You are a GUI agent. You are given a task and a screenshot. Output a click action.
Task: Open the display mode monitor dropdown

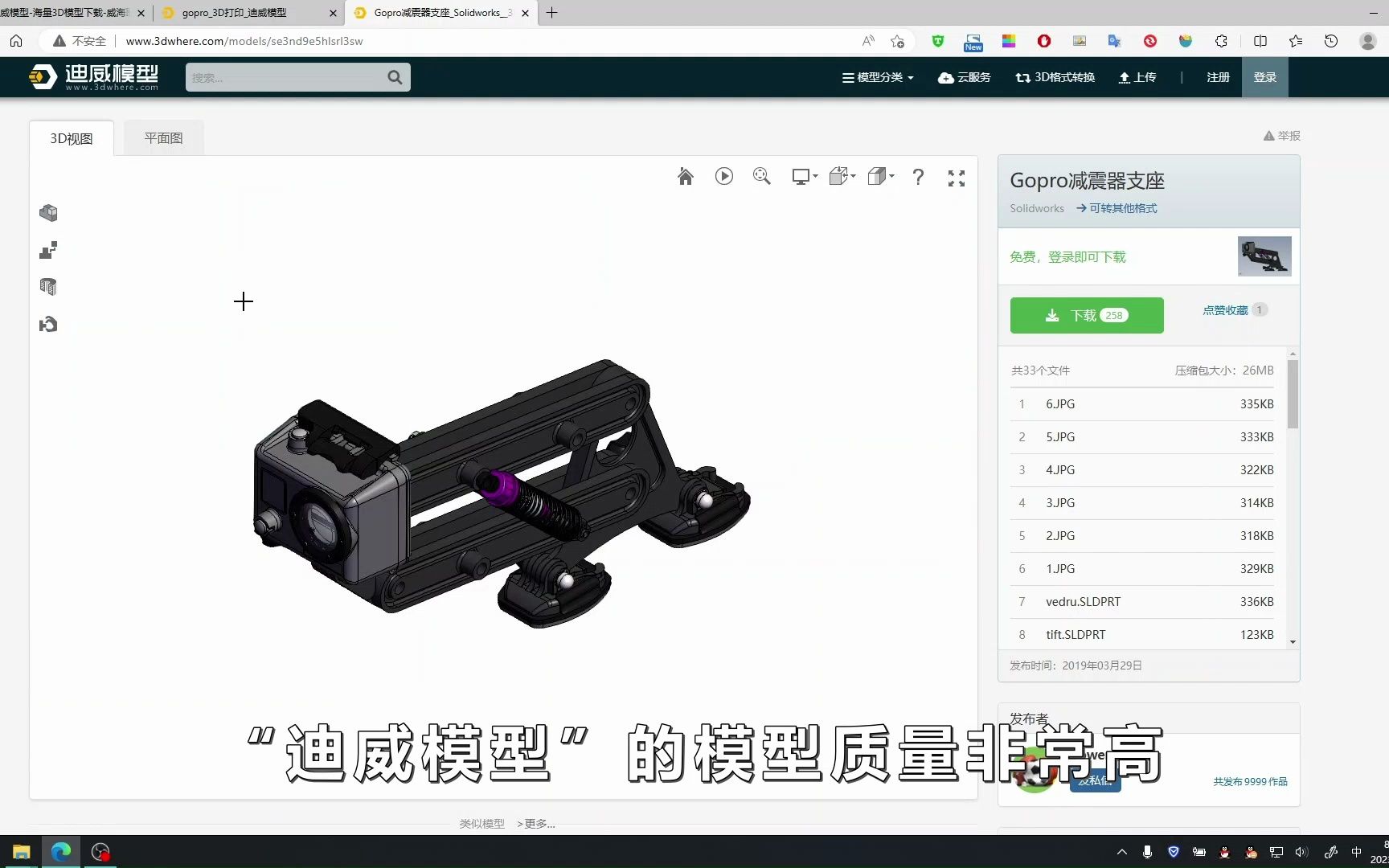point(805,177)
